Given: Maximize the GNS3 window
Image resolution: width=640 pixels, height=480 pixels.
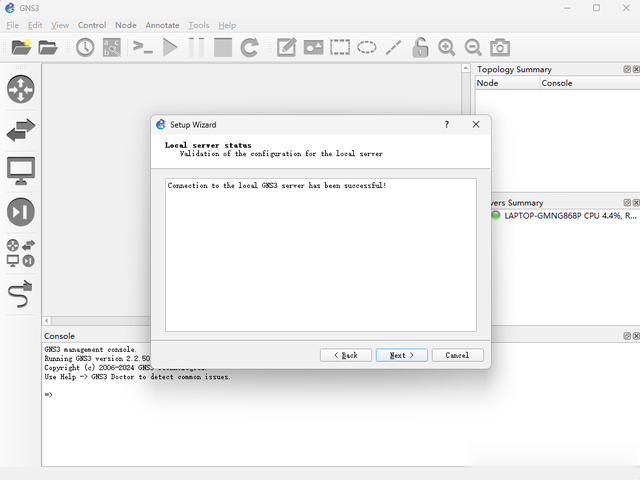Looking at the screenshot, I should tap(596, 8).
